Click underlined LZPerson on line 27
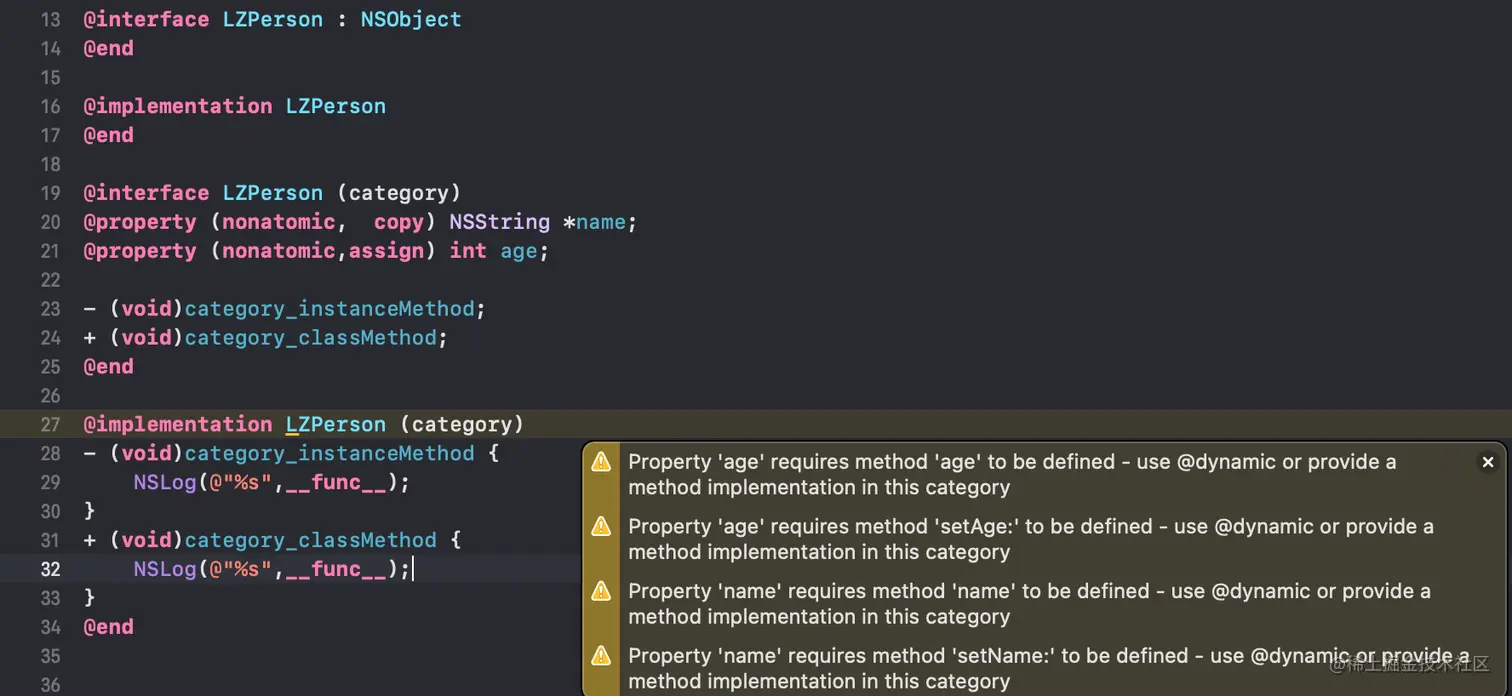 coord(335,424)
